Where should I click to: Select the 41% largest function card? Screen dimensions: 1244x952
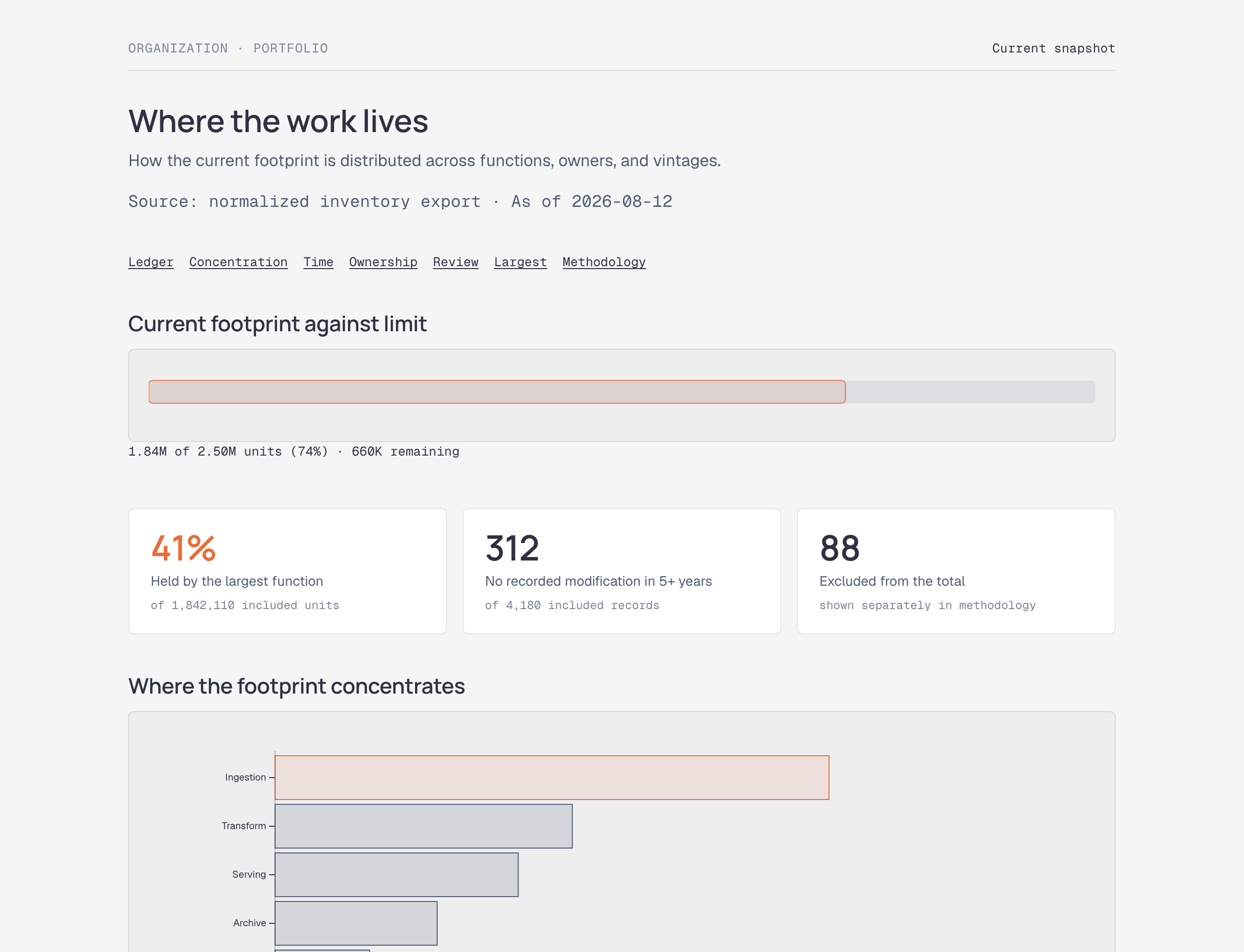[x=288, y=571]
